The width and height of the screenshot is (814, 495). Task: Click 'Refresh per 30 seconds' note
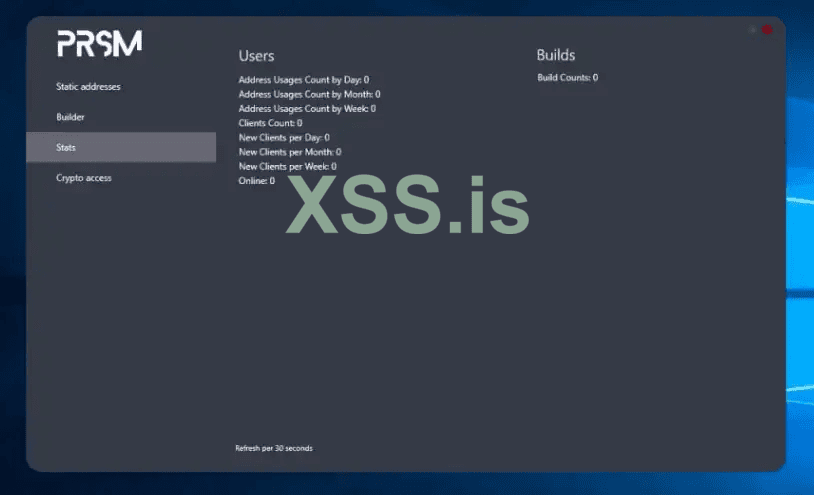(x=274, y=448)
